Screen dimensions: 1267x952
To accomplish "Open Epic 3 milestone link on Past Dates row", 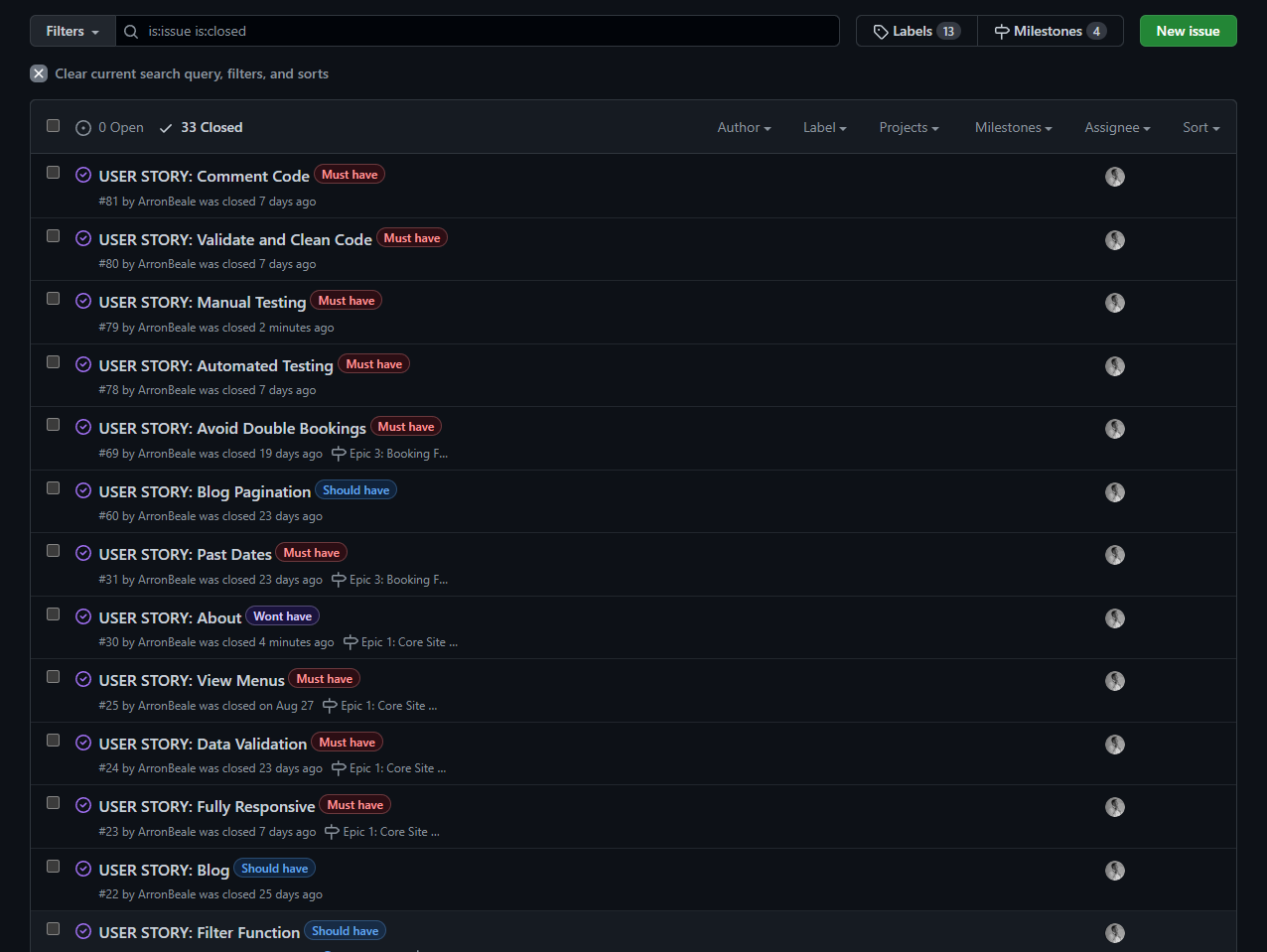I will click(x=389, y=580).
